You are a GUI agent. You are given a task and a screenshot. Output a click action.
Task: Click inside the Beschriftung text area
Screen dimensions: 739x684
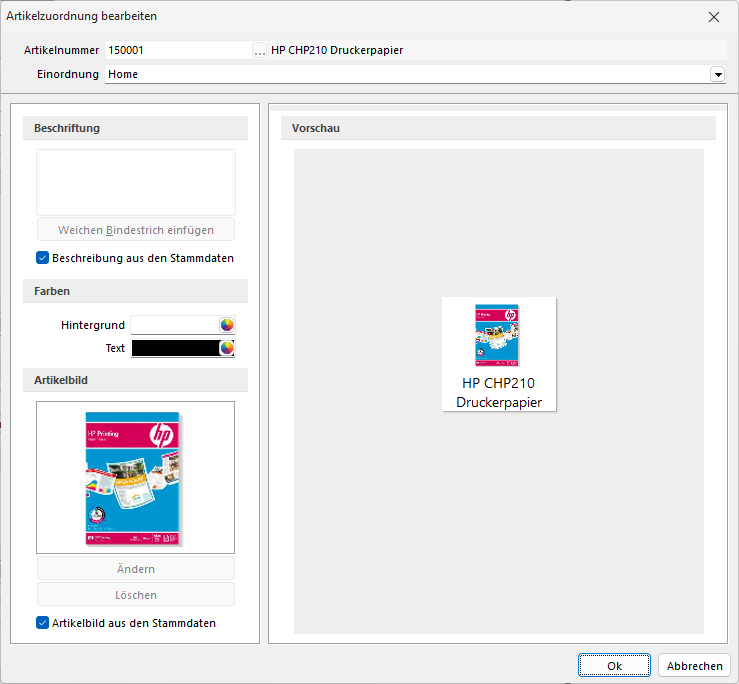point(136,183)
